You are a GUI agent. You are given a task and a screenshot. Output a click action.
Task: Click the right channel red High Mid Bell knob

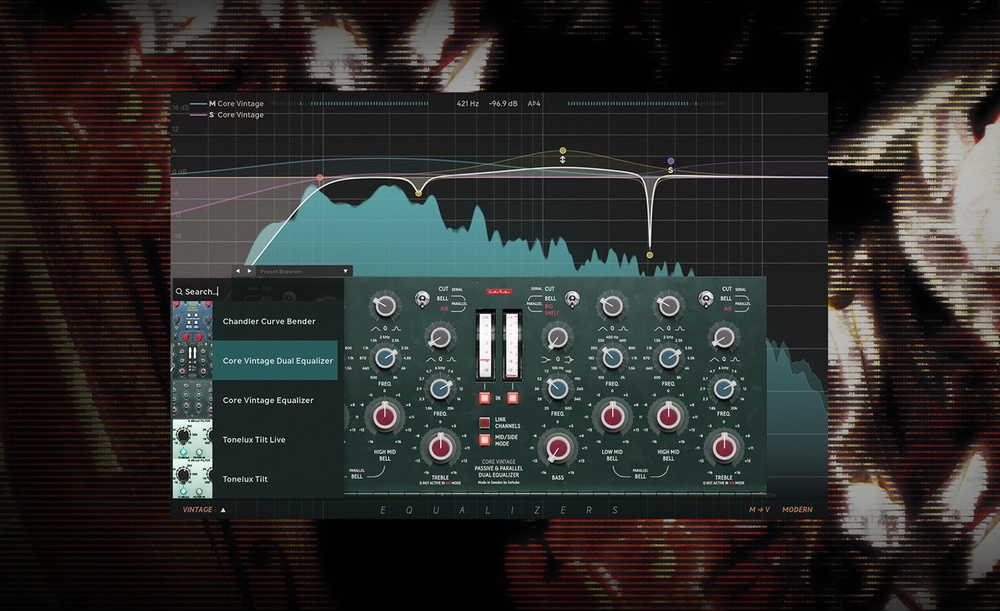668,416
